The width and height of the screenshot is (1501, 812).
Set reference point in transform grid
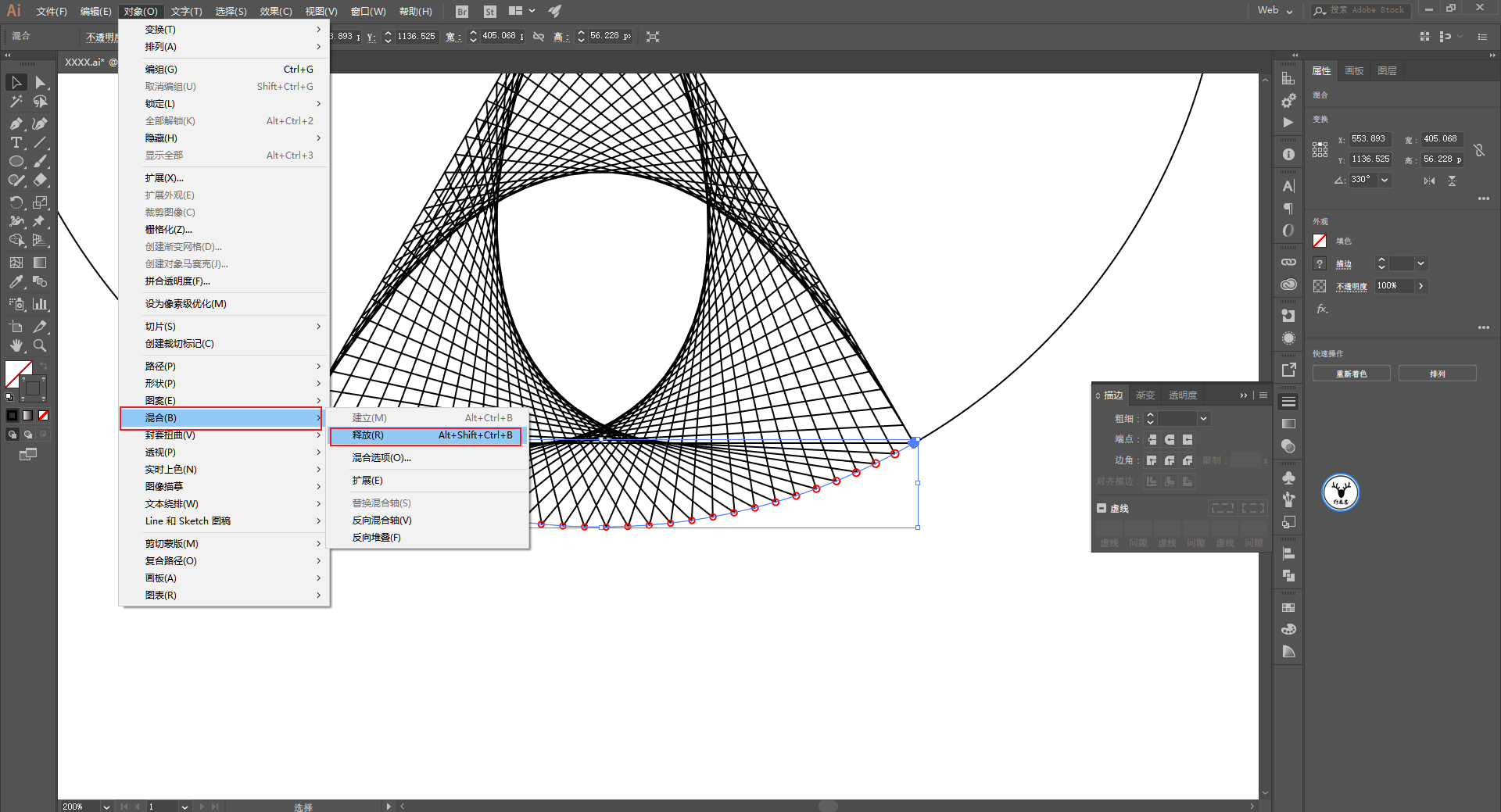[1320, 149]
